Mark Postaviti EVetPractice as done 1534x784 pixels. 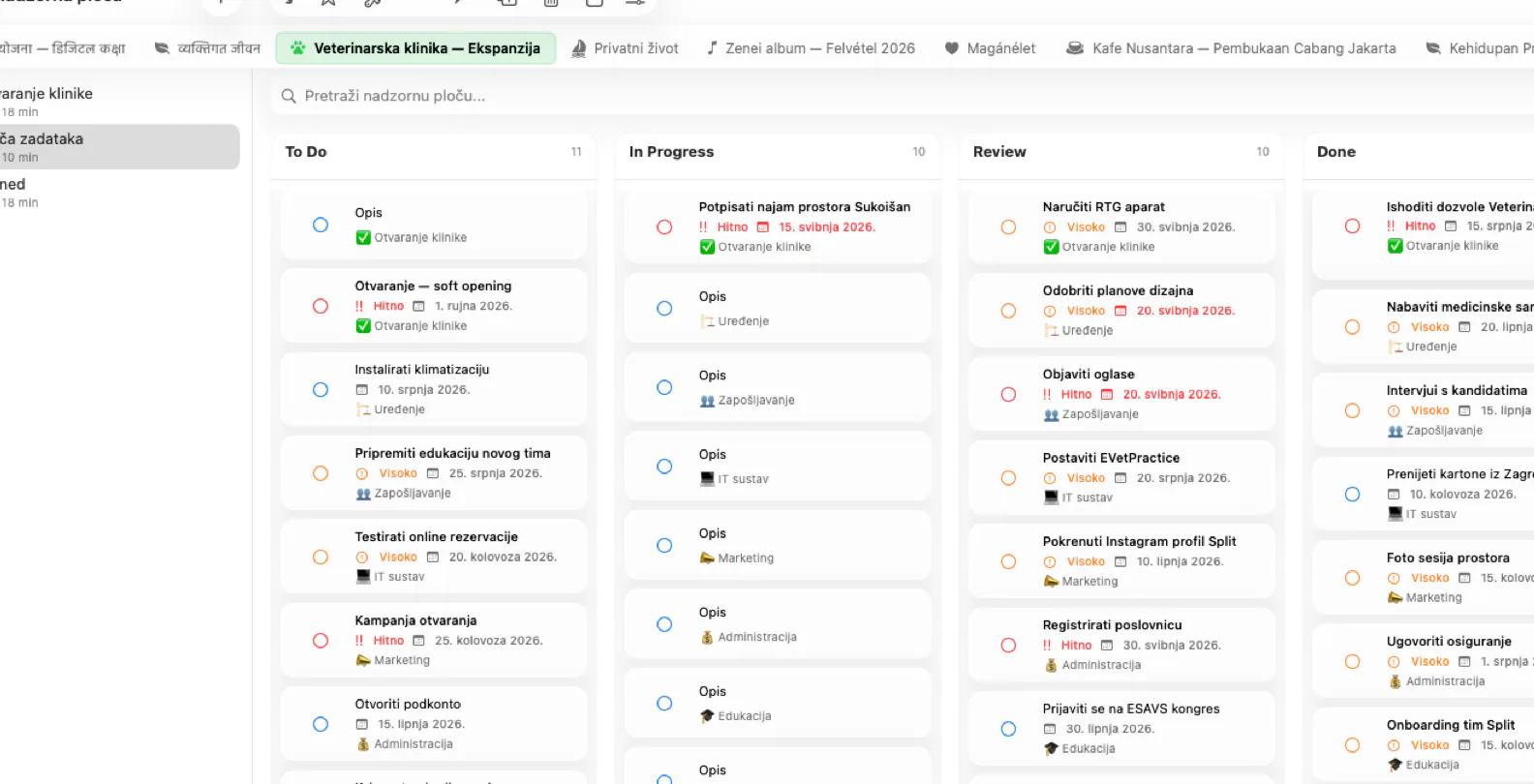(x=1008, y=478)
